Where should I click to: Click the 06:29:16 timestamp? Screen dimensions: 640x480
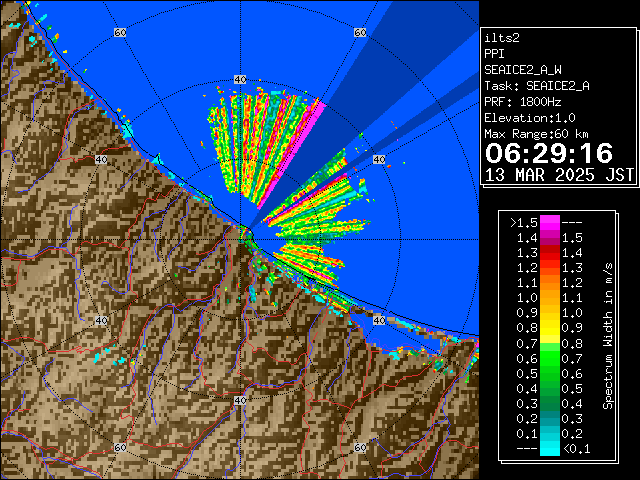pos(549,153)
